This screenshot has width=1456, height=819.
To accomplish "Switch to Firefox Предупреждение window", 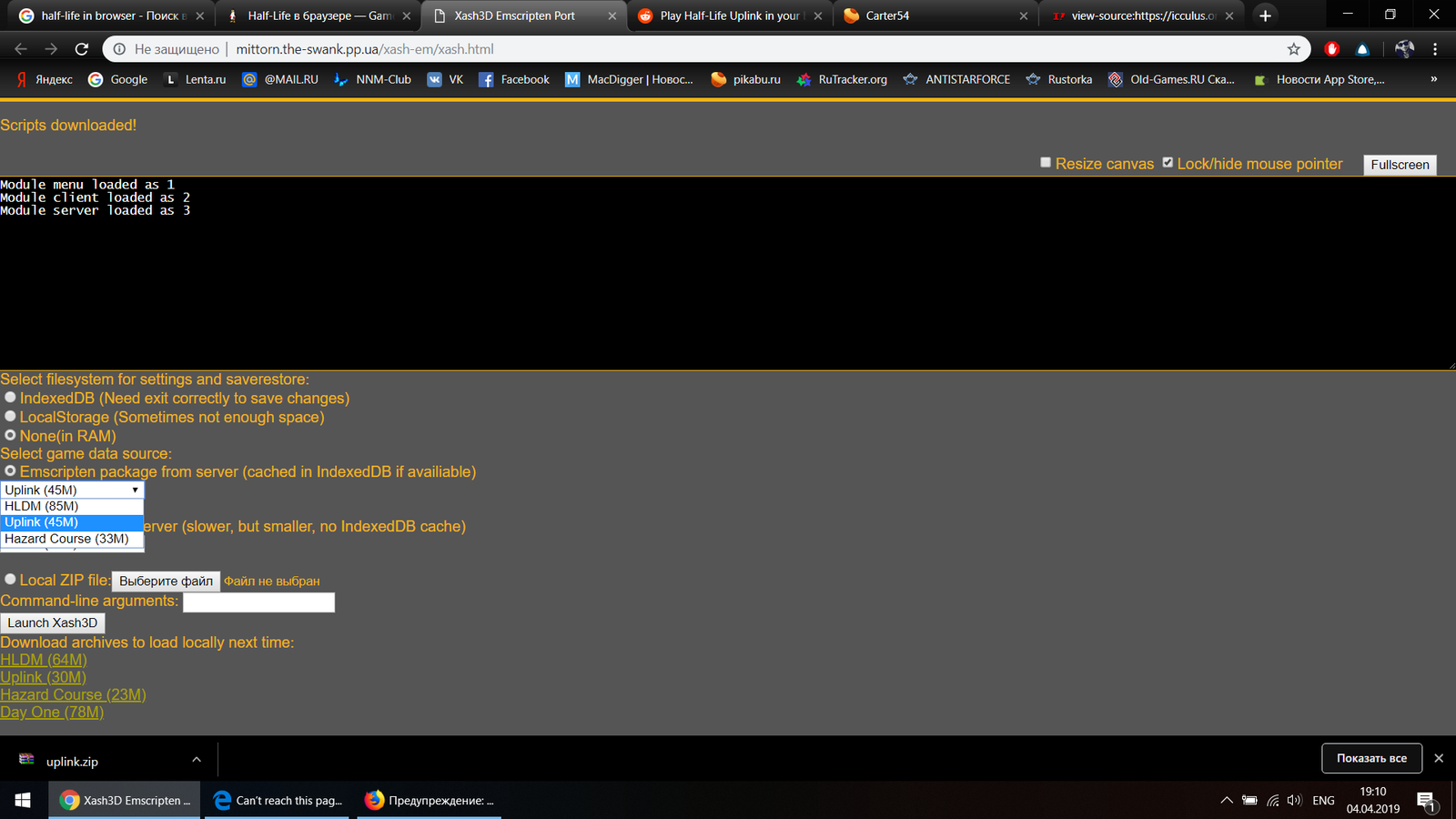I will (x=429, y=800).
